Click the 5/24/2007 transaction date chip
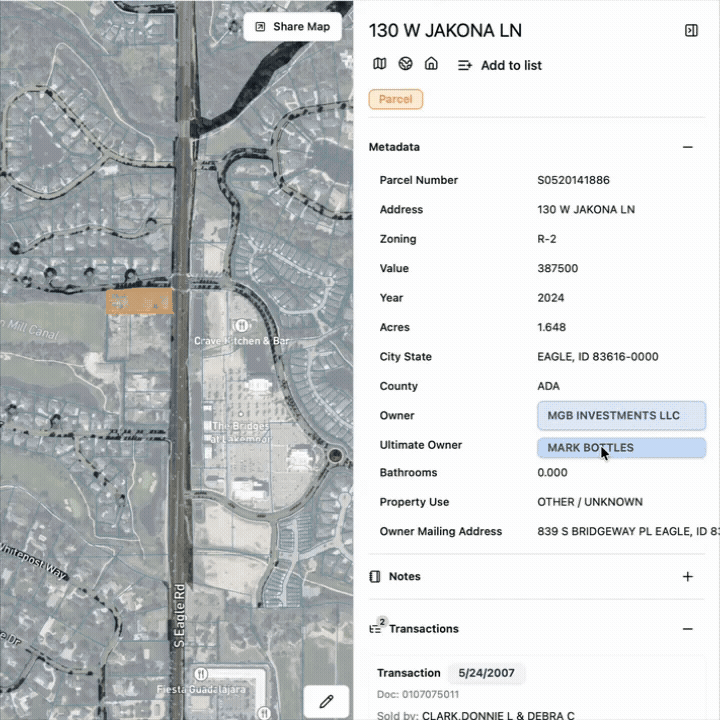720x720 pixels. point(486,673)
